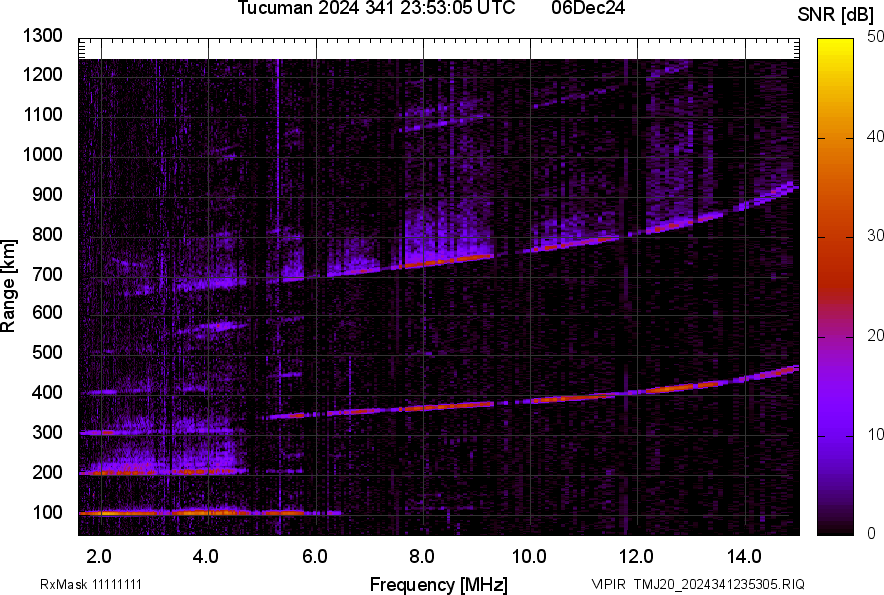Screen dimensions: 884x595
Task: Click the 'Range [km]' axis label
Action: point(8,285)
